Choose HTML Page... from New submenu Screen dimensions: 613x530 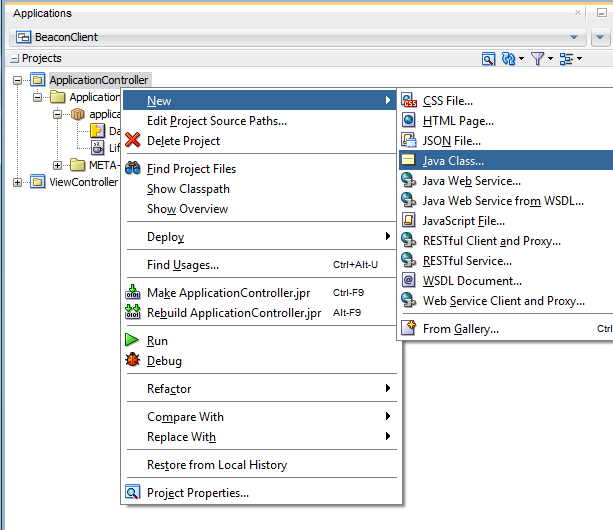coord(506,120)
